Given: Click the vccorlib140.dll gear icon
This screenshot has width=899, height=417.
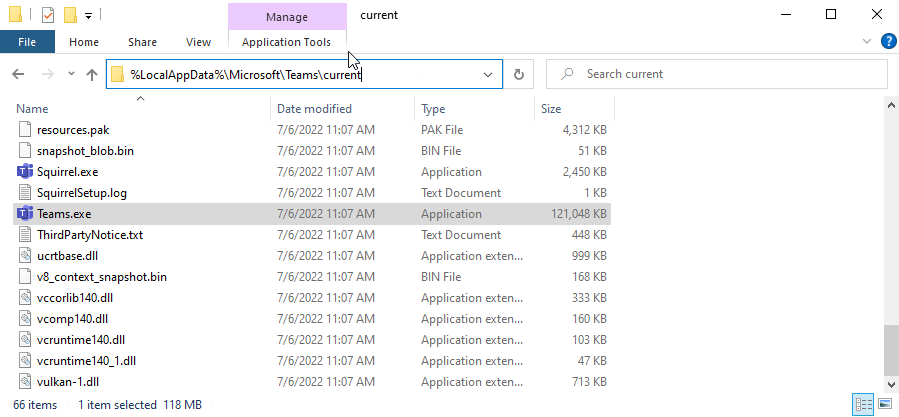Looking at the screenshot, I should coord(24,298).
